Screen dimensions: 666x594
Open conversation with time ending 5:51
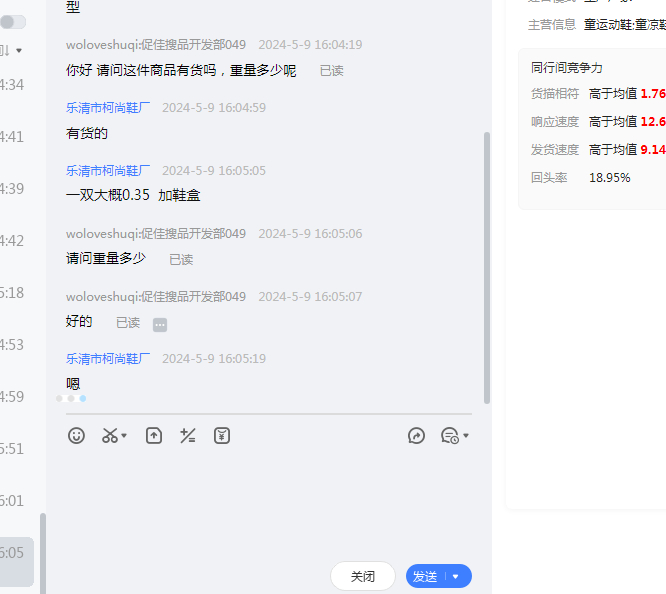point(12,449)
